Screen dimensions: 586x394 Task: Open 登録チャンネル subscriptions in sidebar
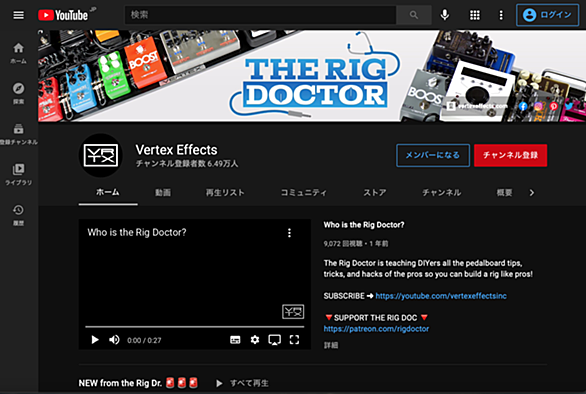18,134
